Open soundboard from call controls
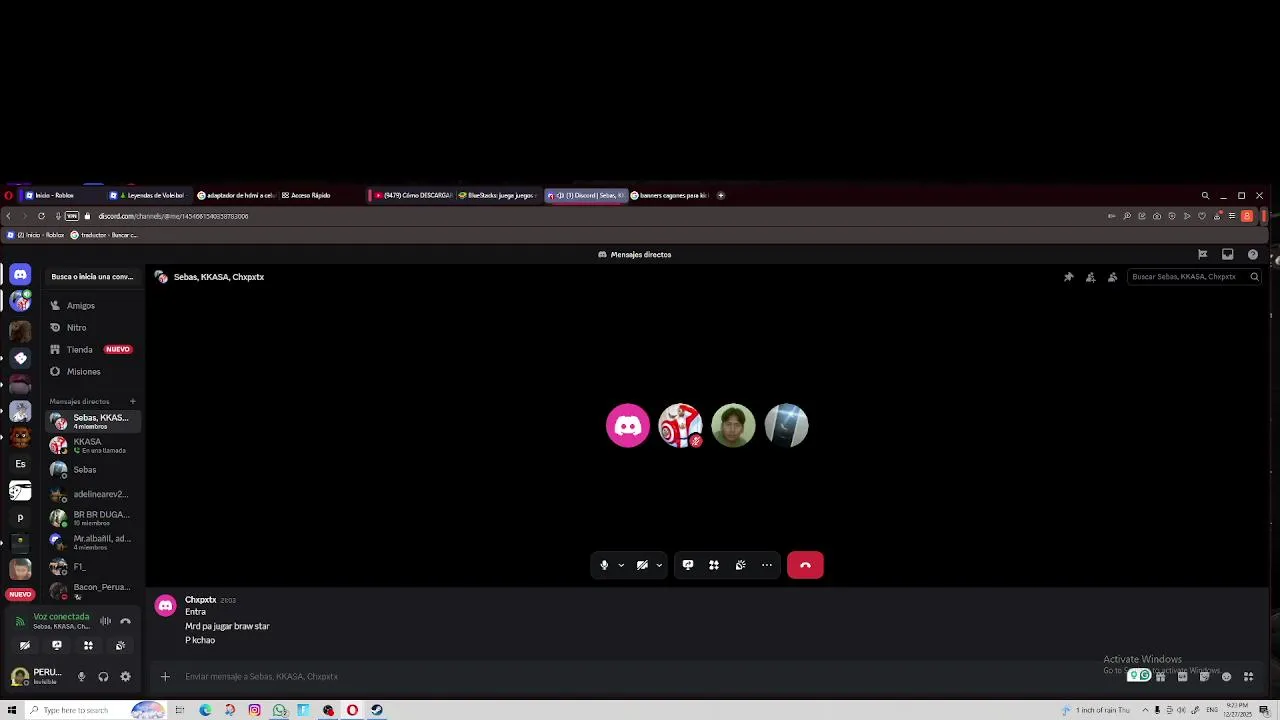This screenshot has height=720, width=1280. tap(741, 565)
